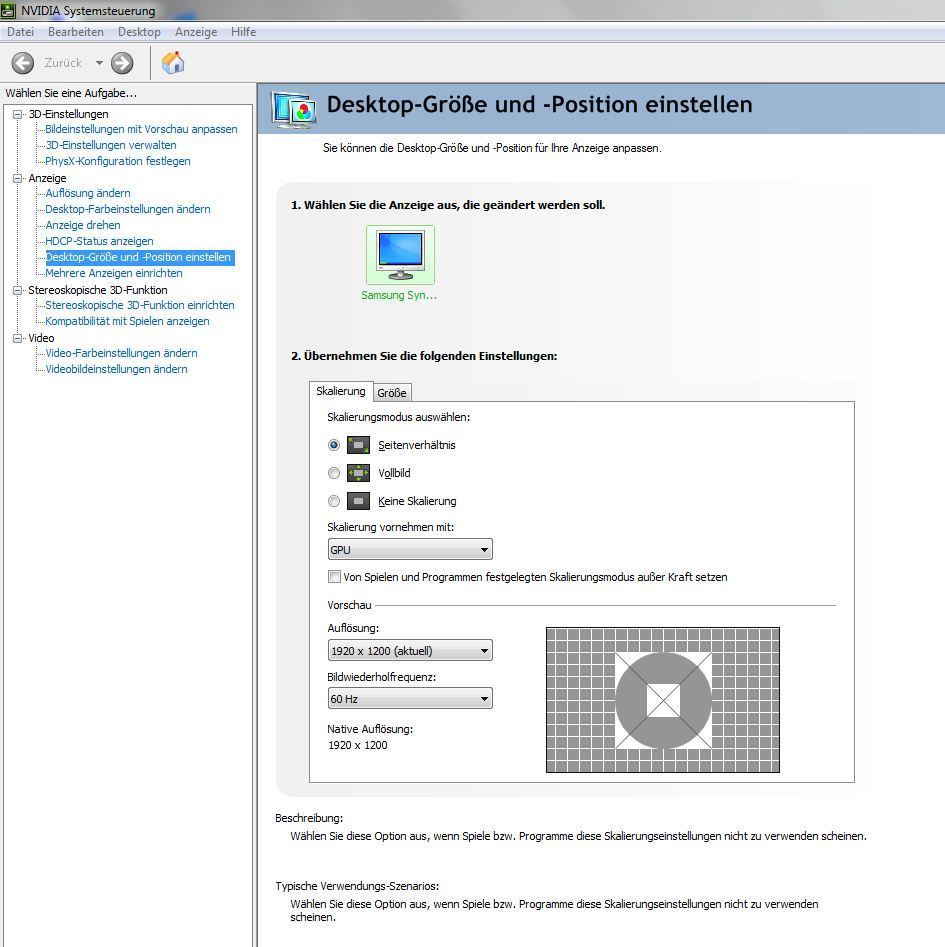945x947 pixels.
Task: Open the Hilfe menu
Action: (243, 31)
